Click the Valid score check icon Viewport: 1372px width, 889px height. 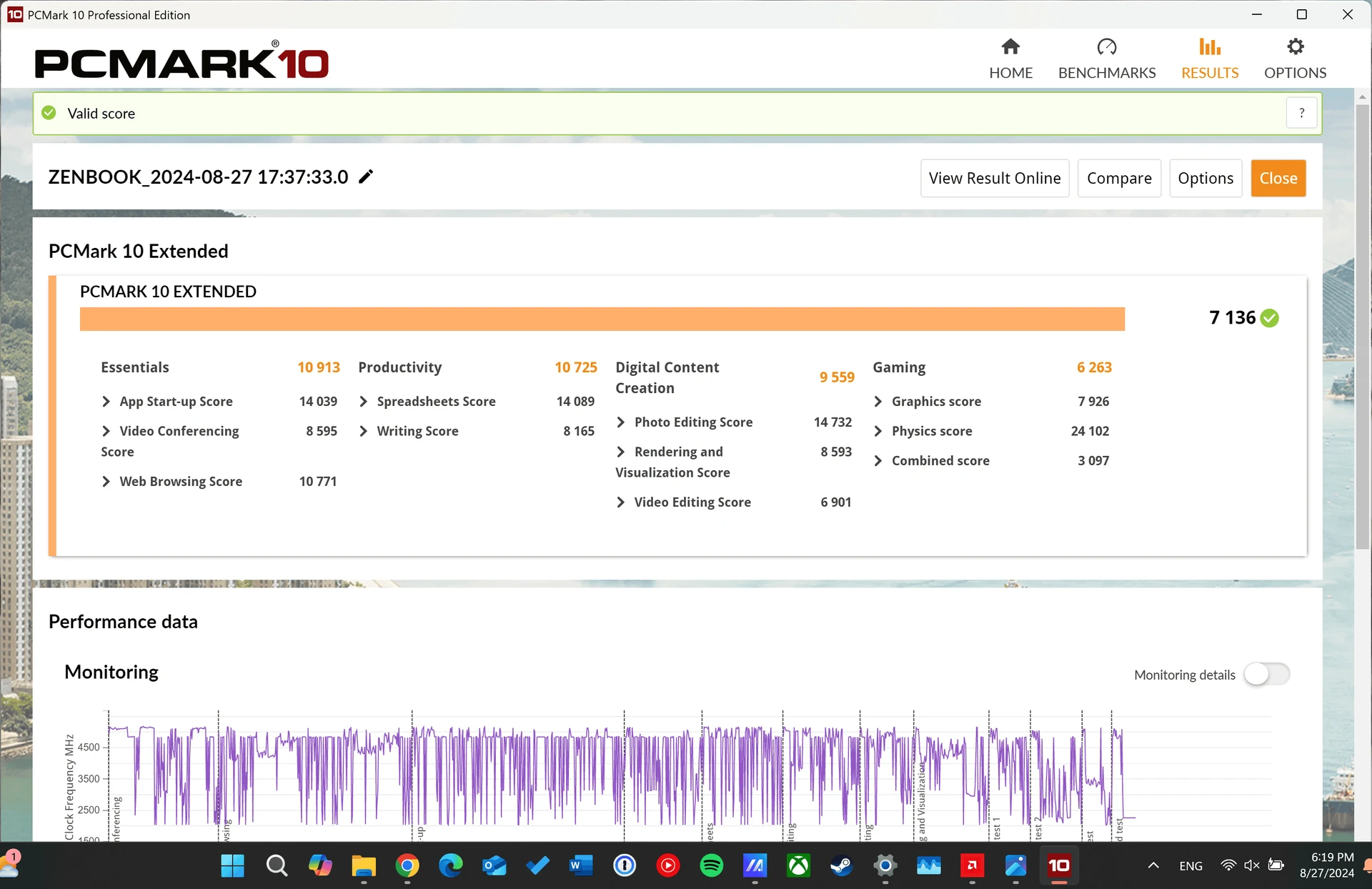pos(49,113)
